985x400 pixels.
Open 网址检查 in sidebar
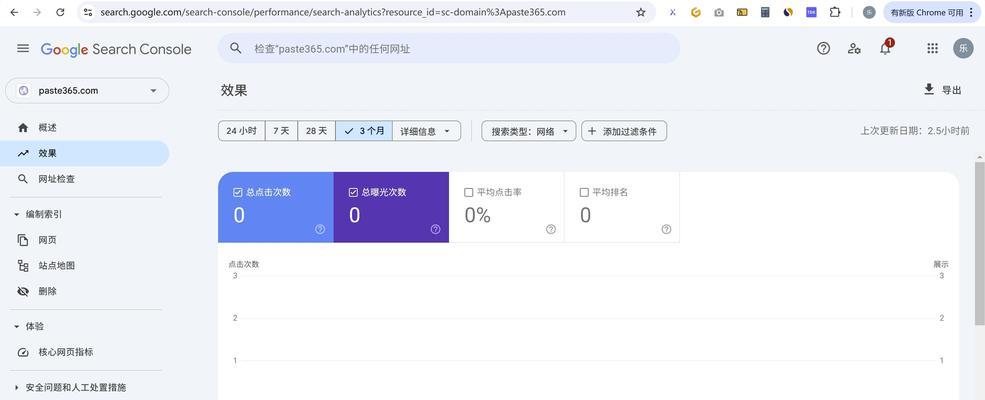(x=85, y=179)
